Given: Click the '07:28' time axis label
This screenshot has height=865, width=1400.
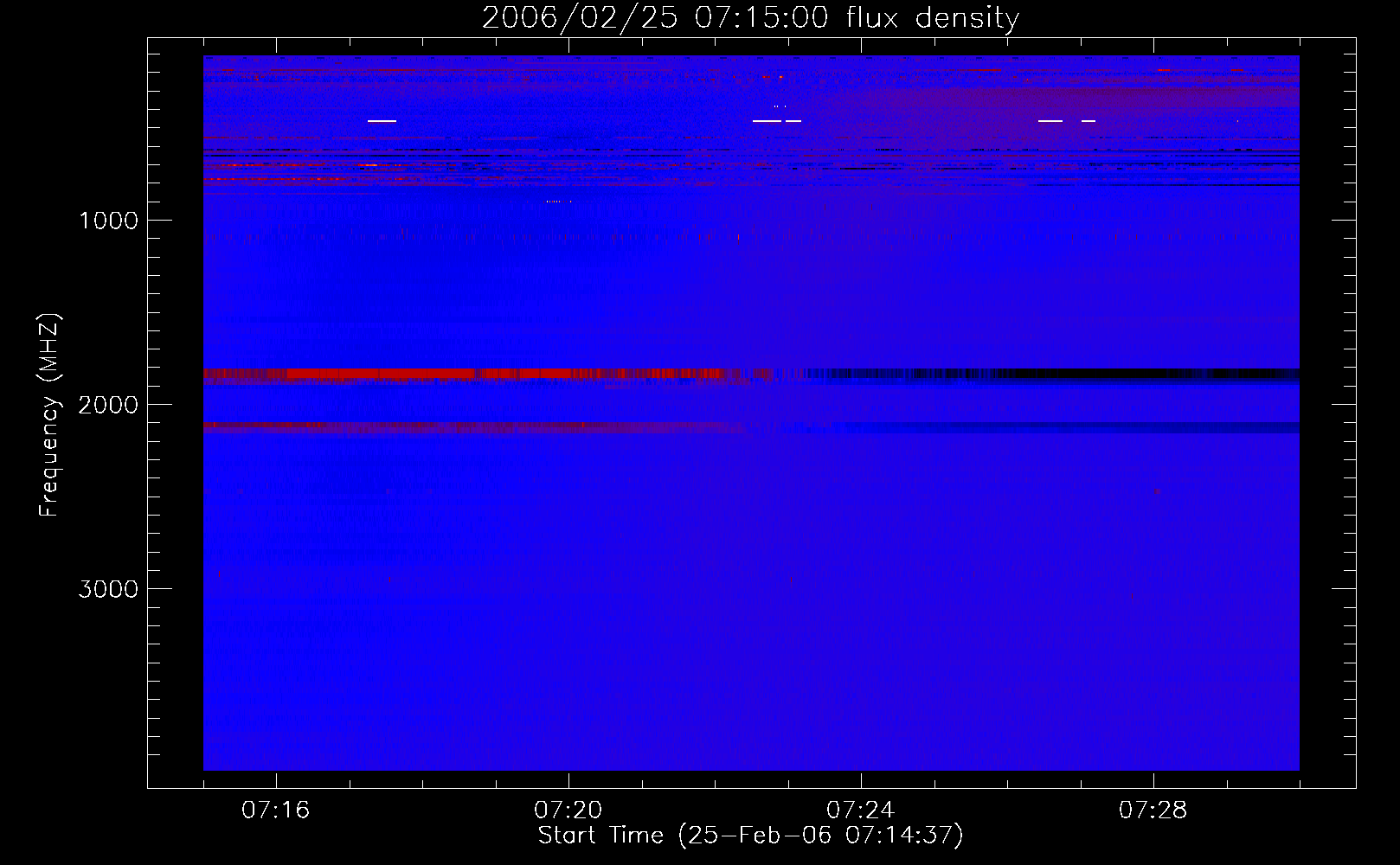Looking at the screenshot, I should coord(1153,811).
